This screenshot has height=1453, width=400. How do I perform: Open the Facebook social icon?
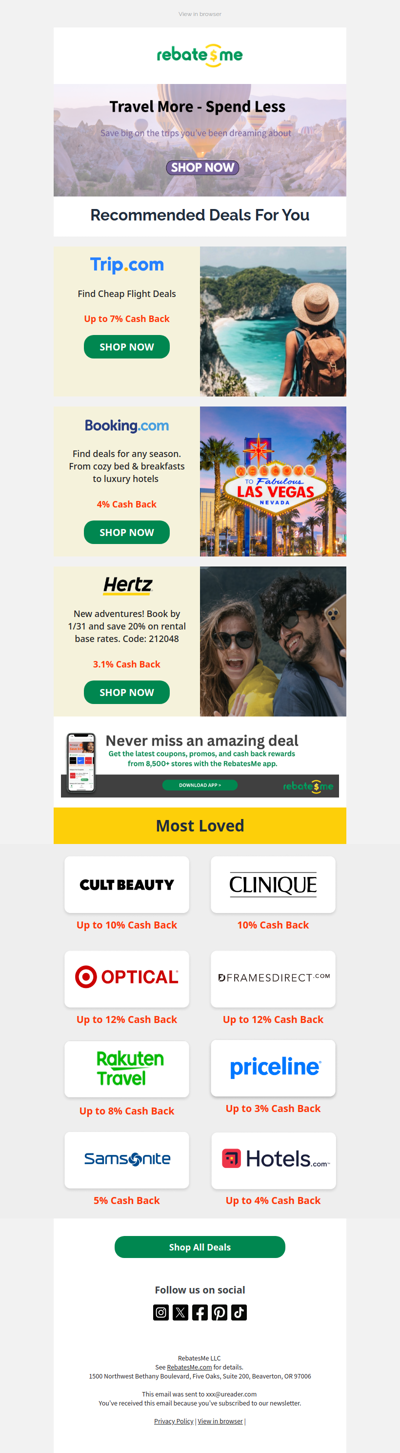pyautogui.click(x=200, y=1312)
